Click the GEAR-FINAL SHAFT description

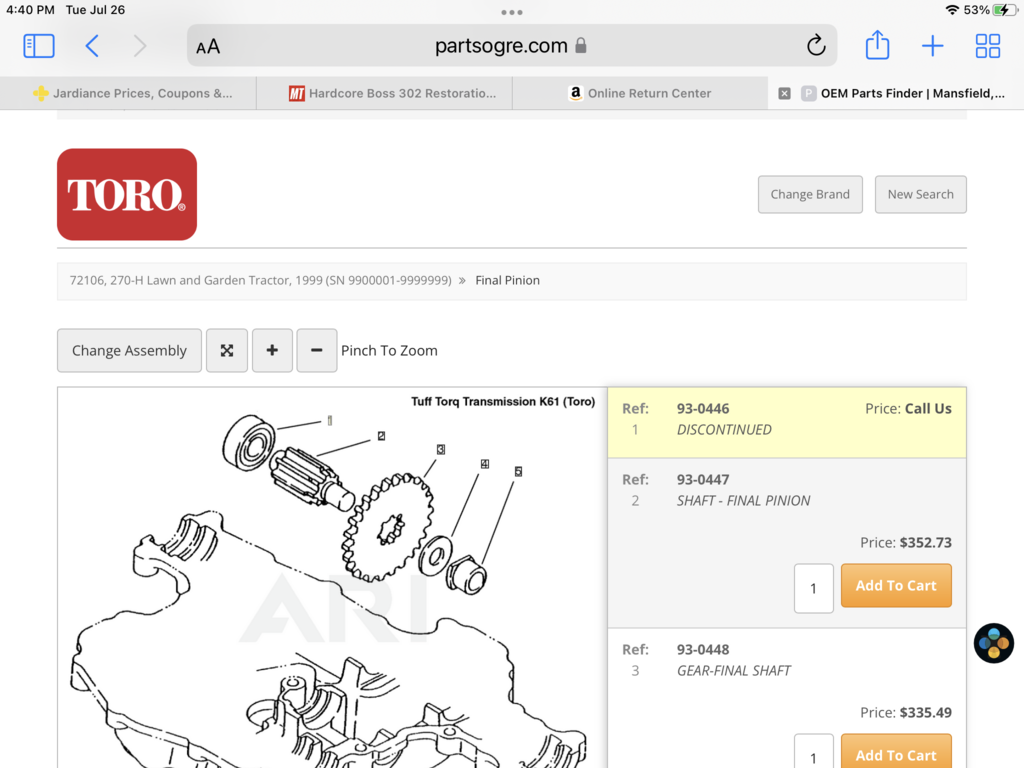click(x=733, y=671)
